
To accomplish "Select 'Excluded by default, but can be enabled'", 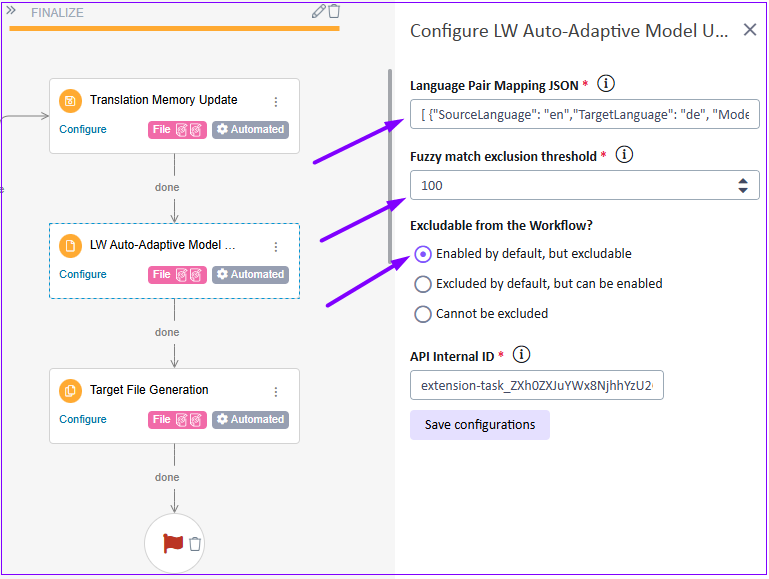I will pyautogui.click(x=423, y=284).
